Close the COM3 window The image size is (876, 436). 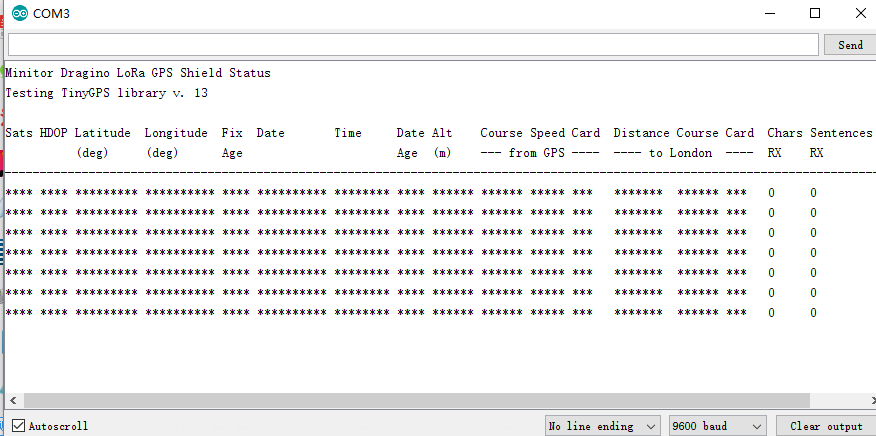(x=860, y=13)
